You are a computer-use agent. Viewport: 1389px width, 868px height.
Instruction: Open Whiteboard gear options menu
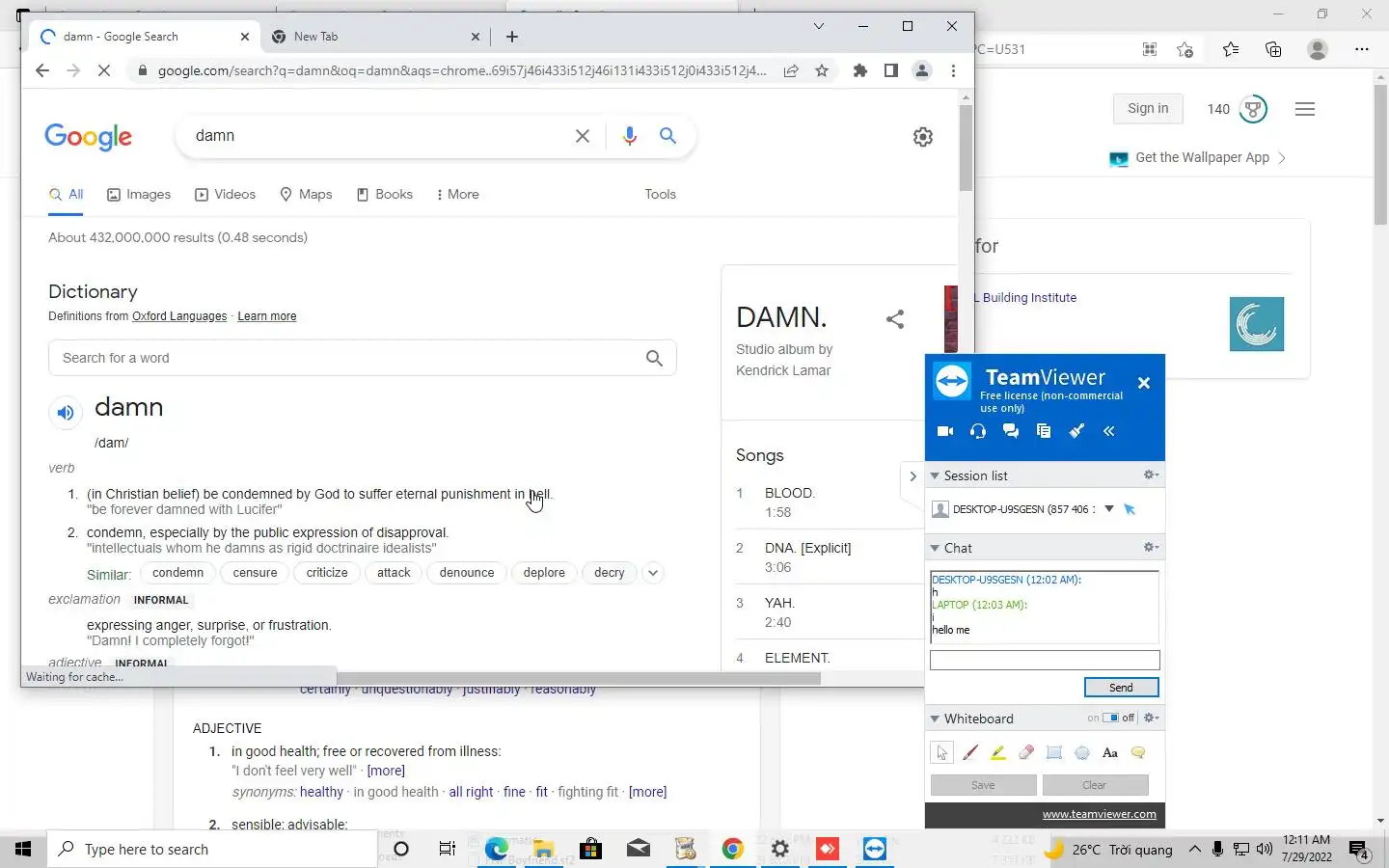pyautogui.click(x=1151, y=718)
